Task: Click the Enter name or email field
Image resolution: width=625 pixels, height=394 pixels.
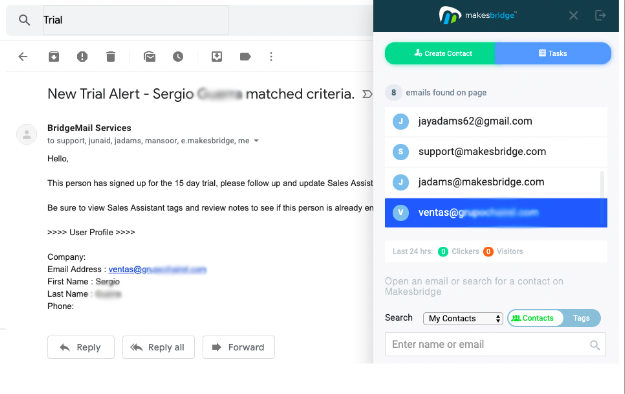Action: click(495, 344)
